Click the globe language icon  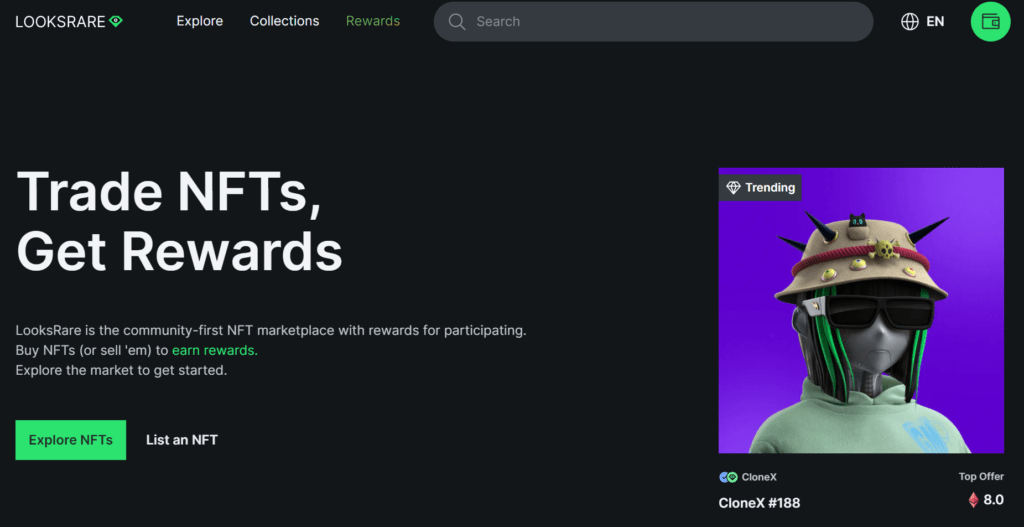[910, 21]
